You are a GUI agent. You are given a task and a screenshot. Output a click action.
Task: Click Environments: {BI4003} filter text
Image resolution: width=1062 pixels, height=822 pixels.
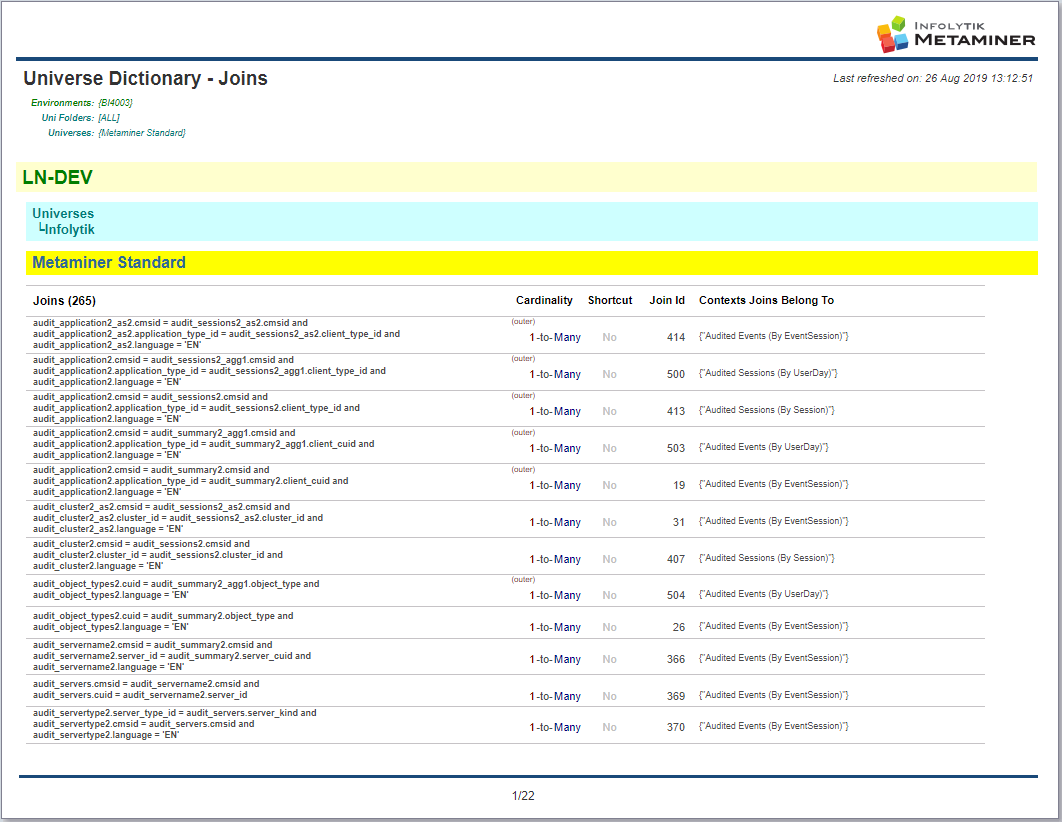click(x=82, y=103)
